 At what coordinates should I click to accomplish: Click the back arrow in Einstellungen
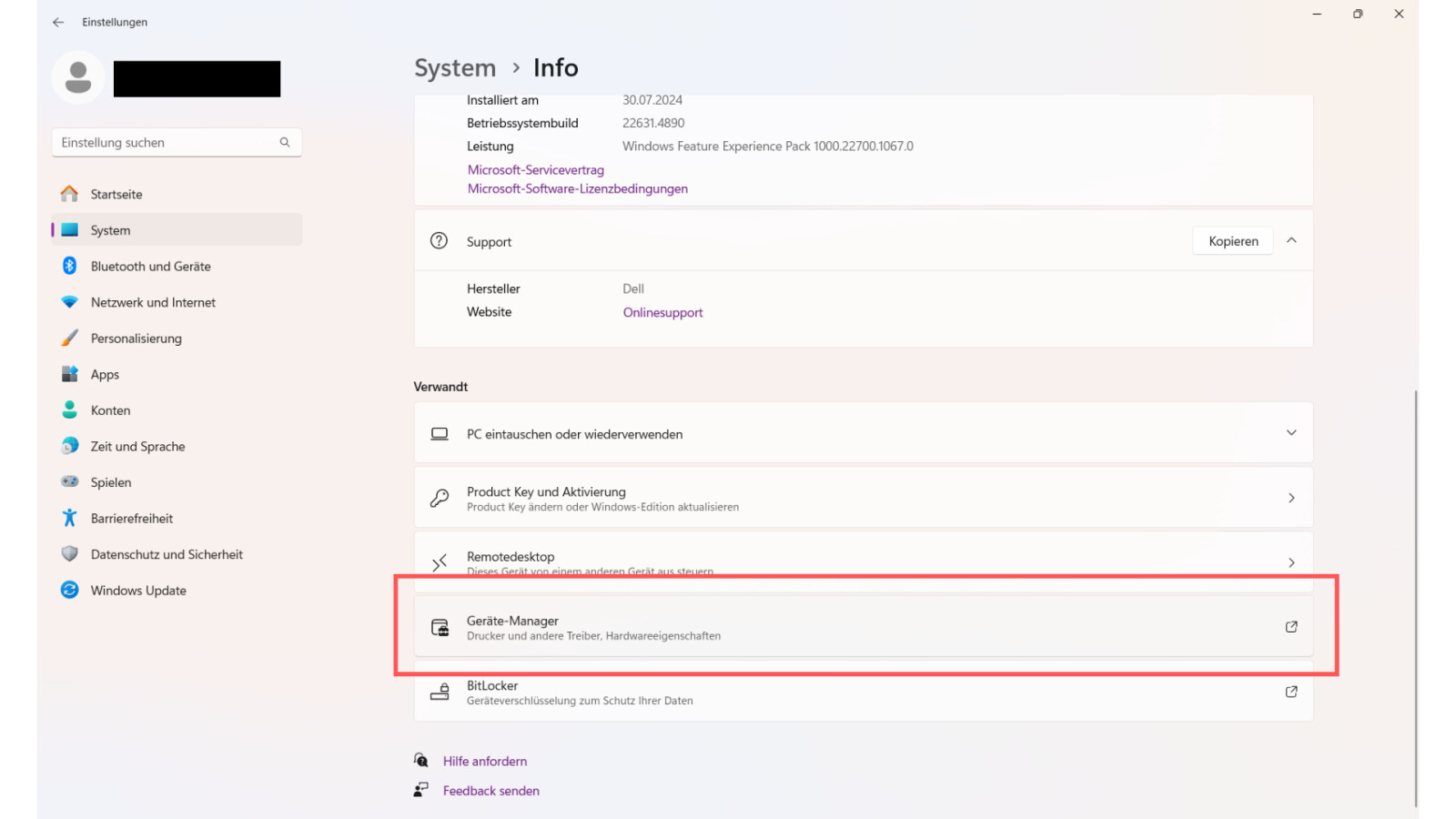[x=58, y=22]
